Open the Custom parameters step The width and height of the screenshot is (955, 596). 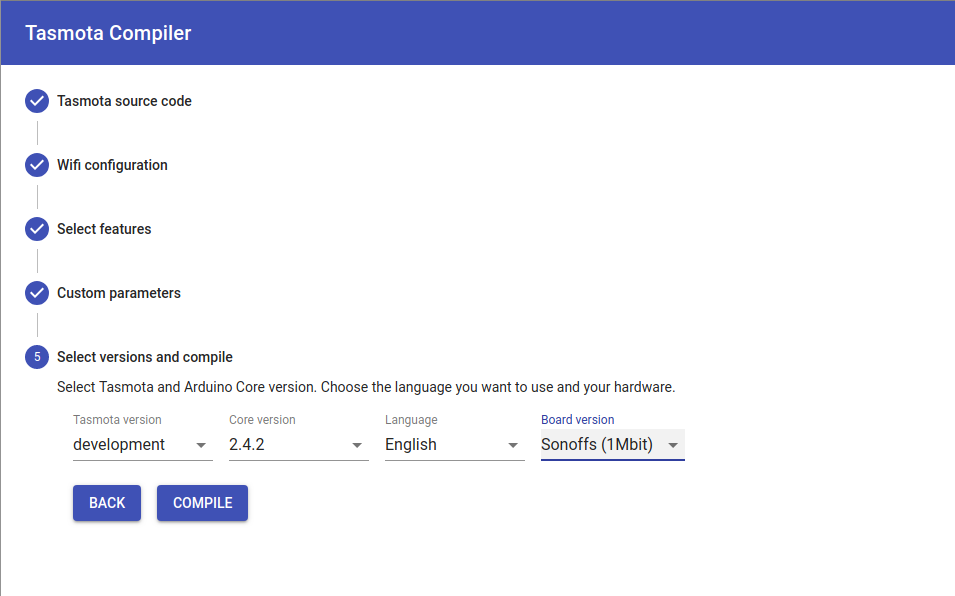[119, 293]
